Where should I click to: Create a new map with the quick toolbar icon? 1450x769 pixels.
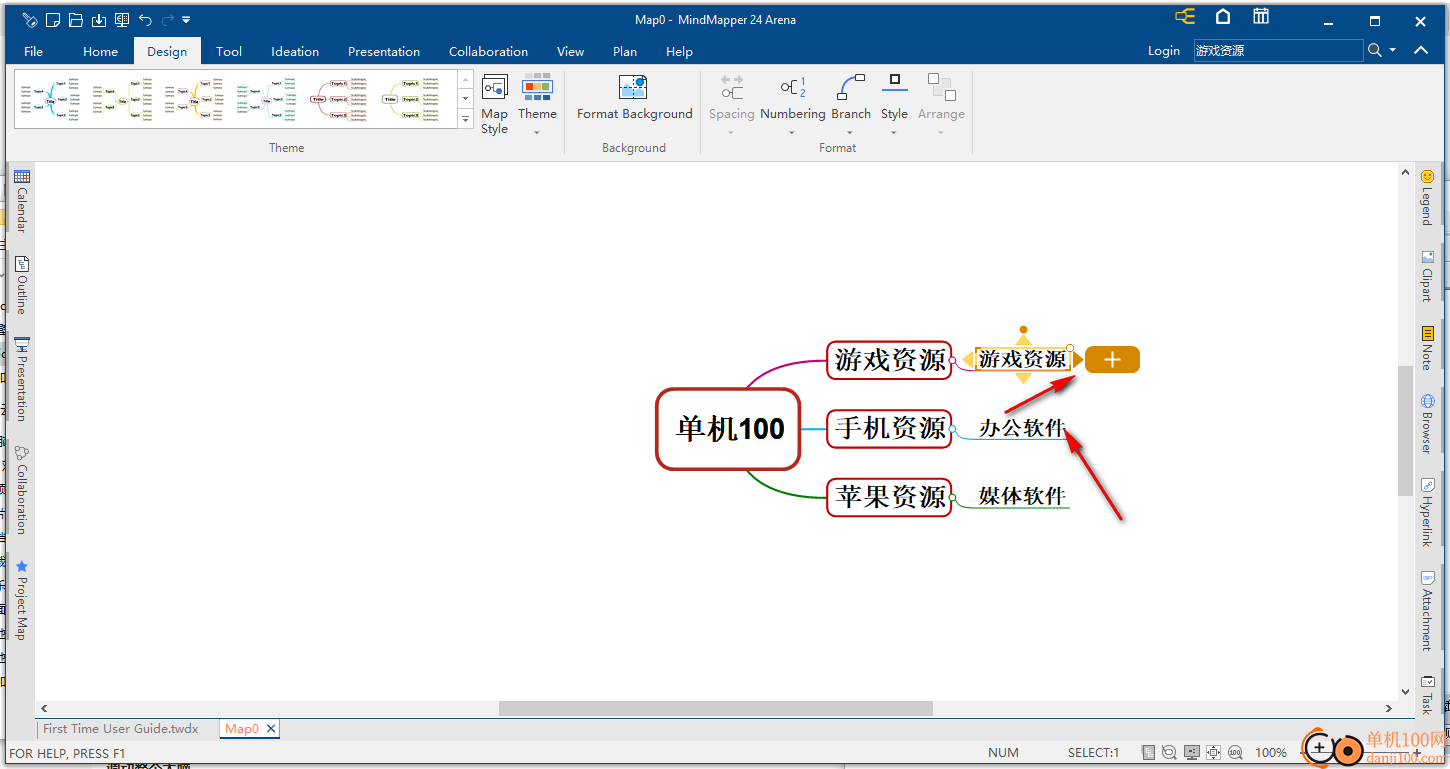tap(53, 20)
